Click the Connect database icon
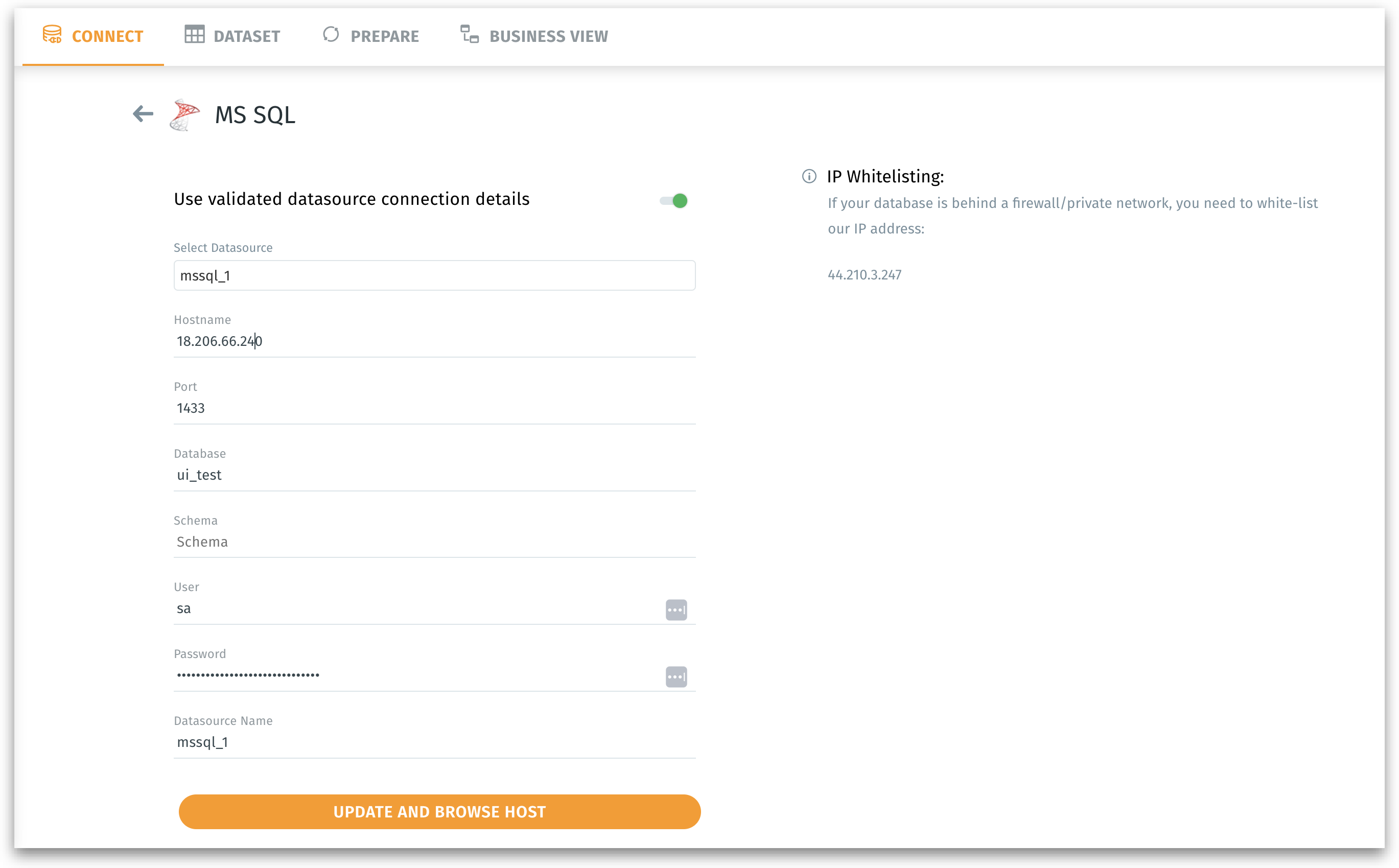 click(52, 34)
